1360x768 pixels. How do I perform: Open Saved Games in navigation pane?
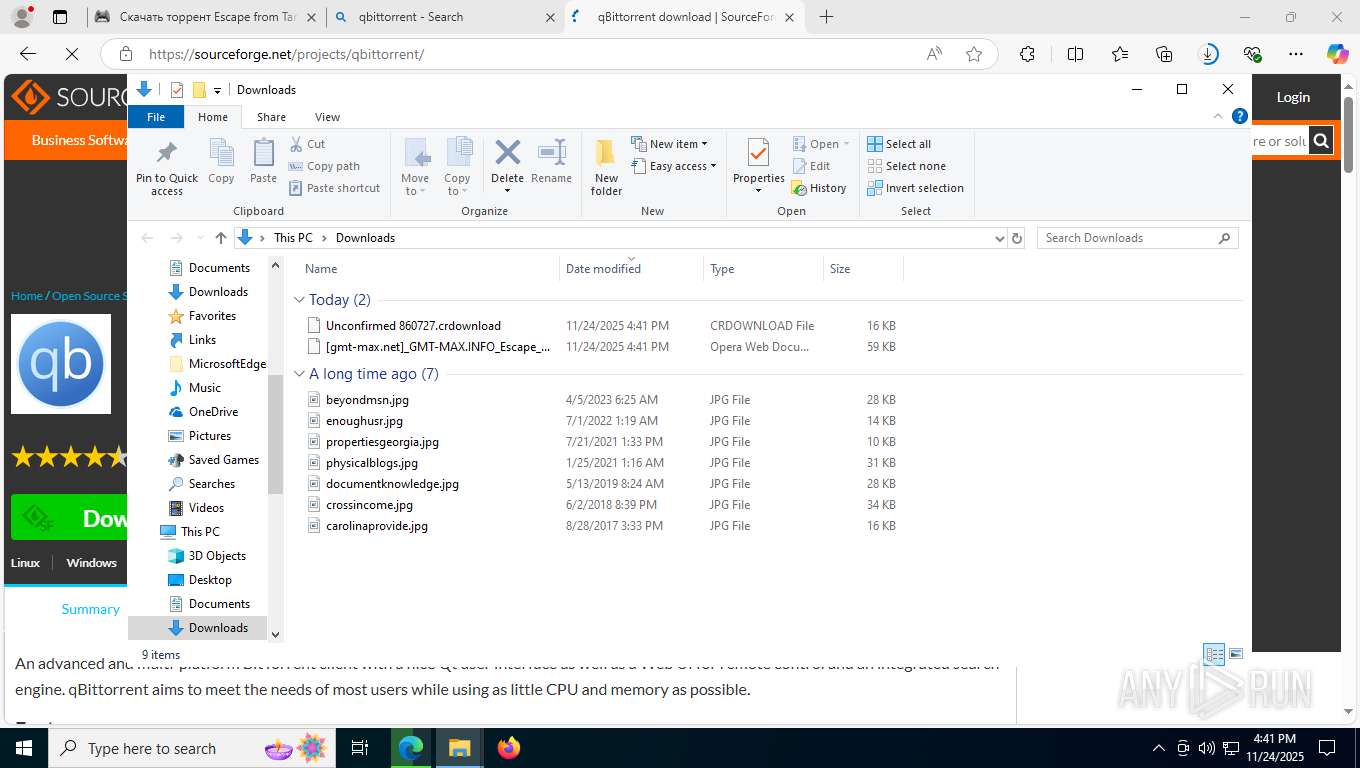[222, 460]
